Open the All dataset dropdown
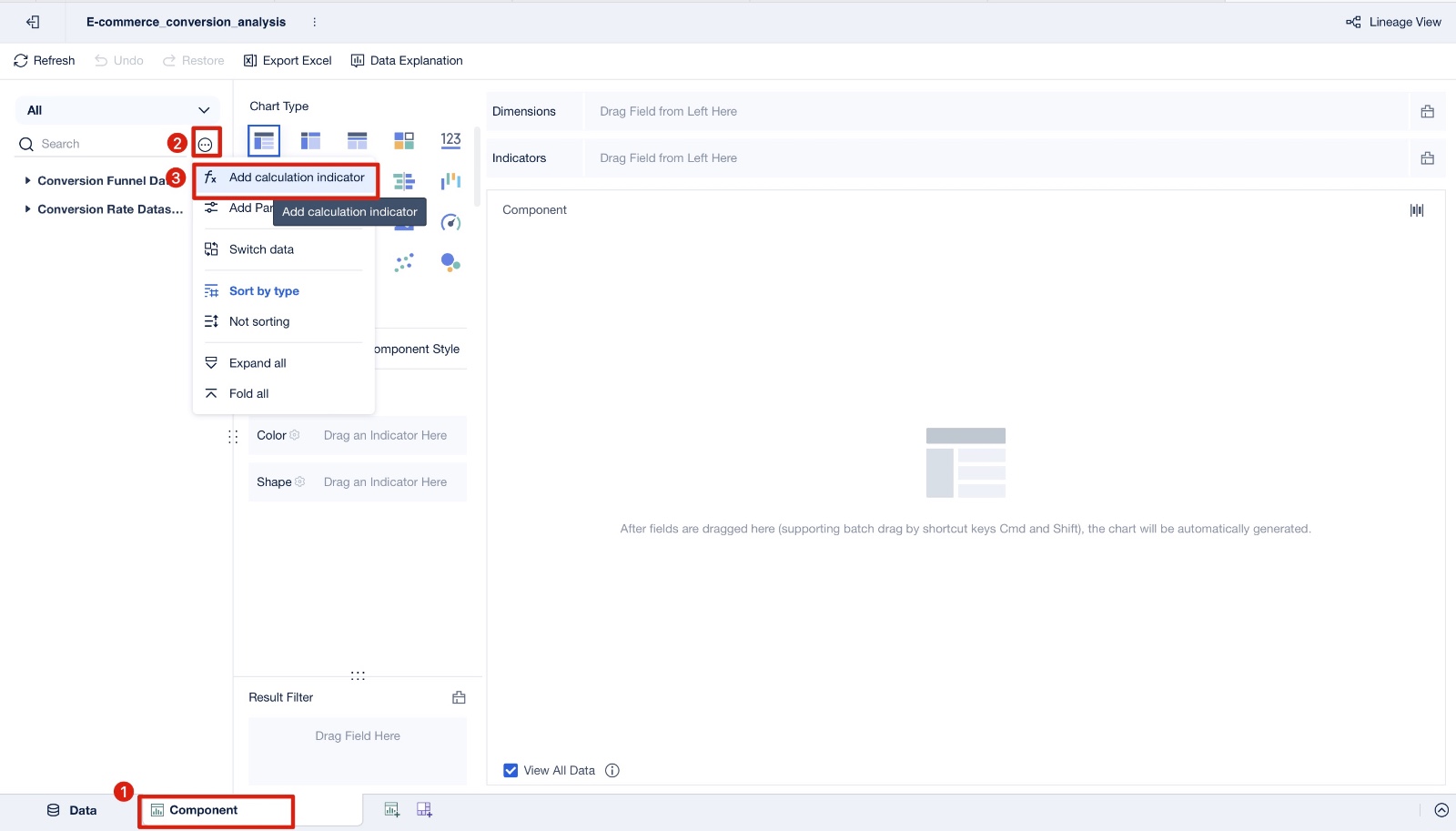Image resolution: width=1456 pixels, height=831 pixels. tap(117, 110)
